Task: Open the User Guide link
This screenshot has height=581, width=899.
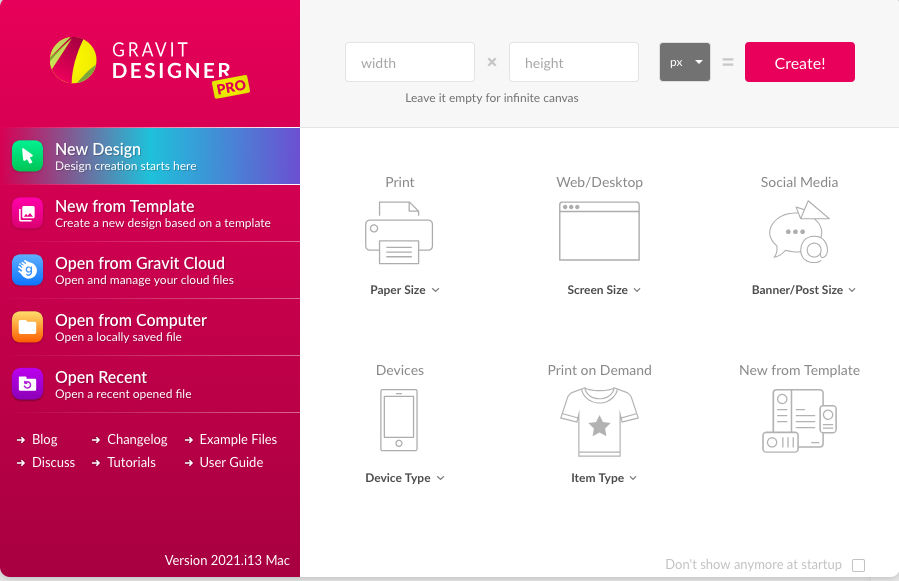Action: click(x=224, y=463)
